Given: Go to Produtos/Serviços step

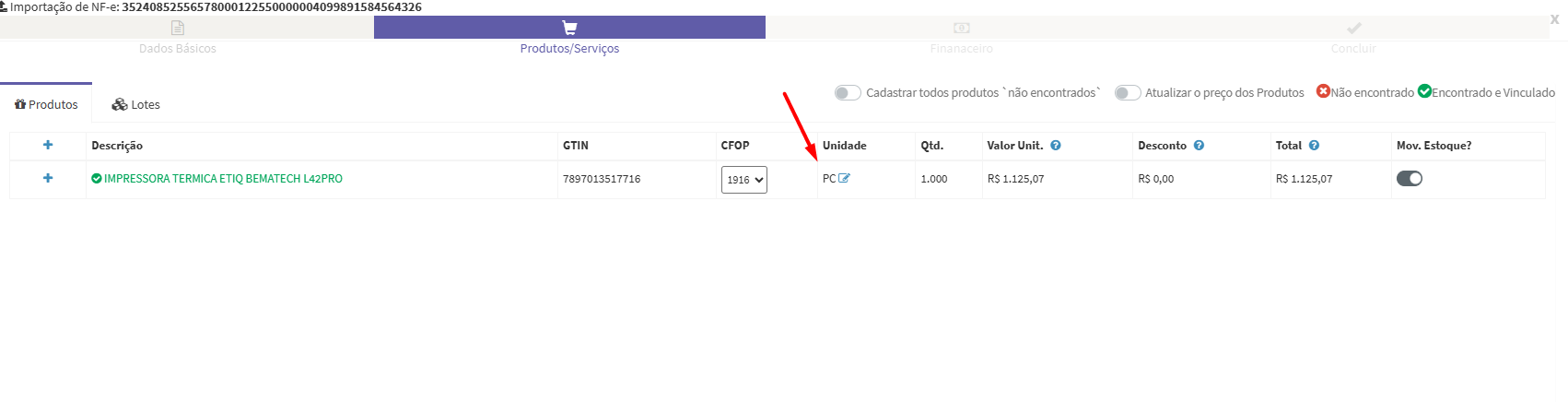Looking at the screenshot, I should (569, 48).
